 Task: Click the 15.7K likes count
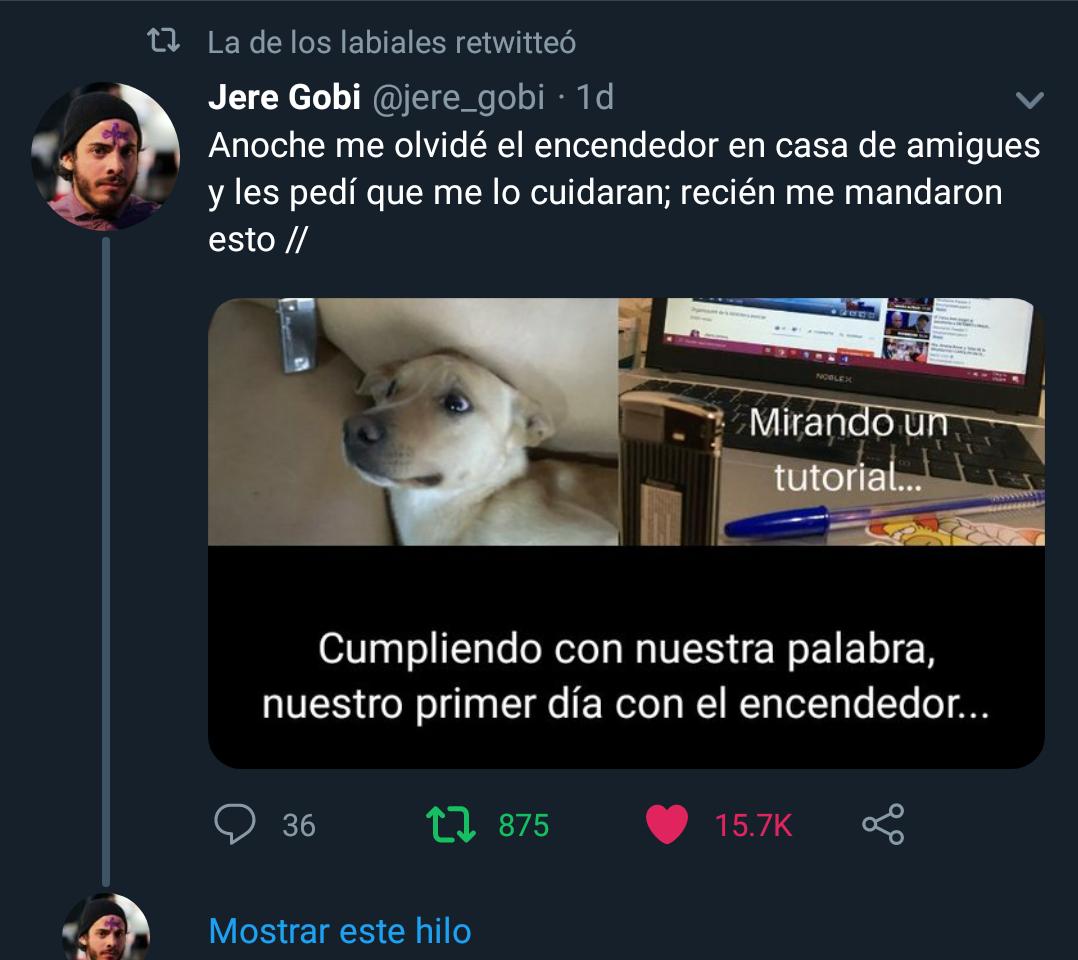[754, 825]
